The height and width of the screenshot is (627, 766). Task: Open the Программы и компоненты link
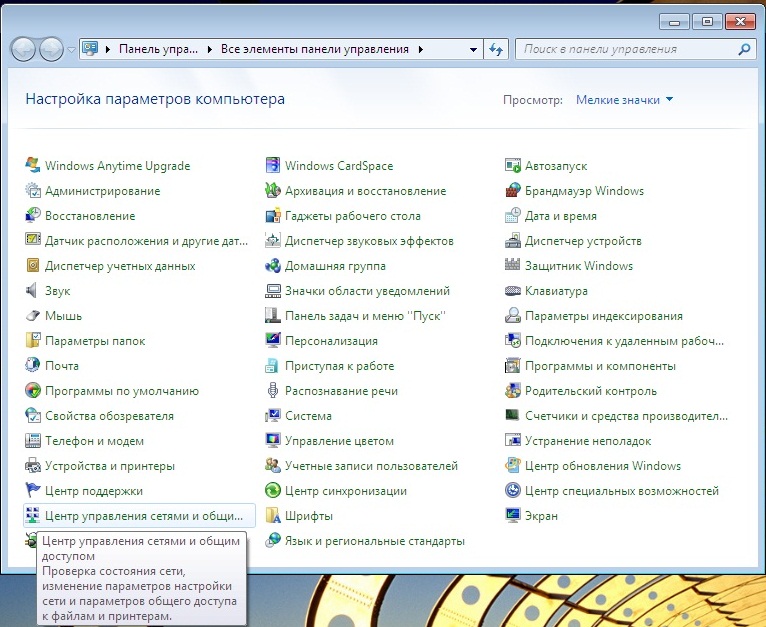point(600,366)
